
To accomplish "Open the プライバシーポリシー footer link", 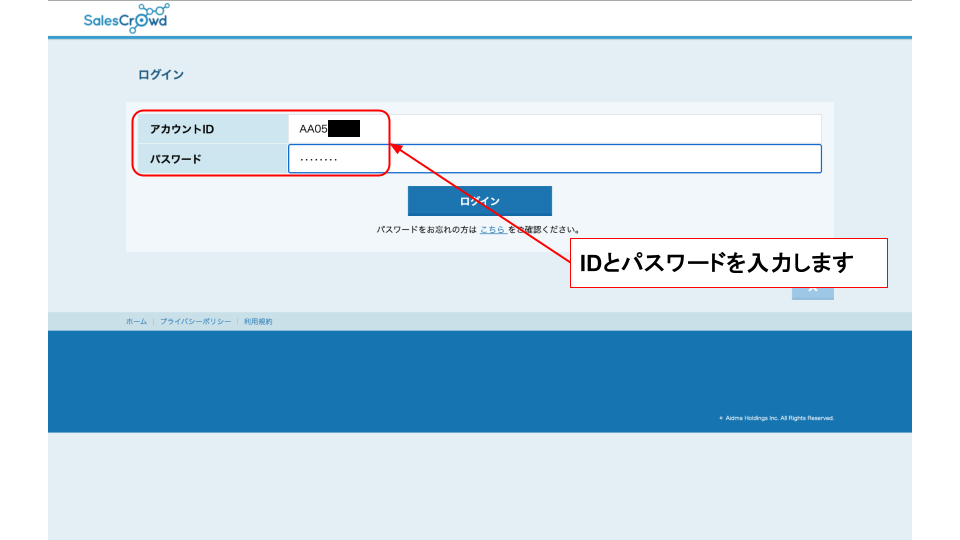I will (x=195, y=321).
